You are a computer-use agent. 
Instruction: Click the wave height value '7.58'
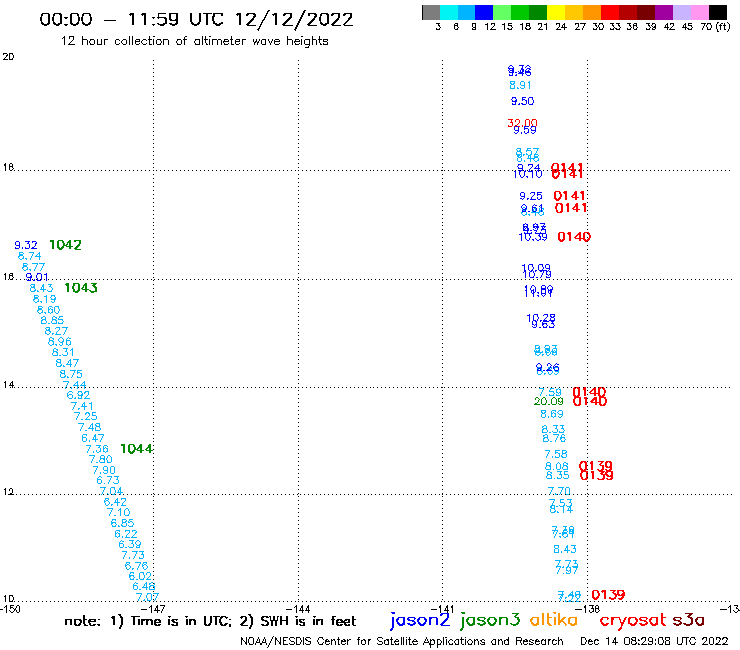pyautogui.click(x=556, y=455)
